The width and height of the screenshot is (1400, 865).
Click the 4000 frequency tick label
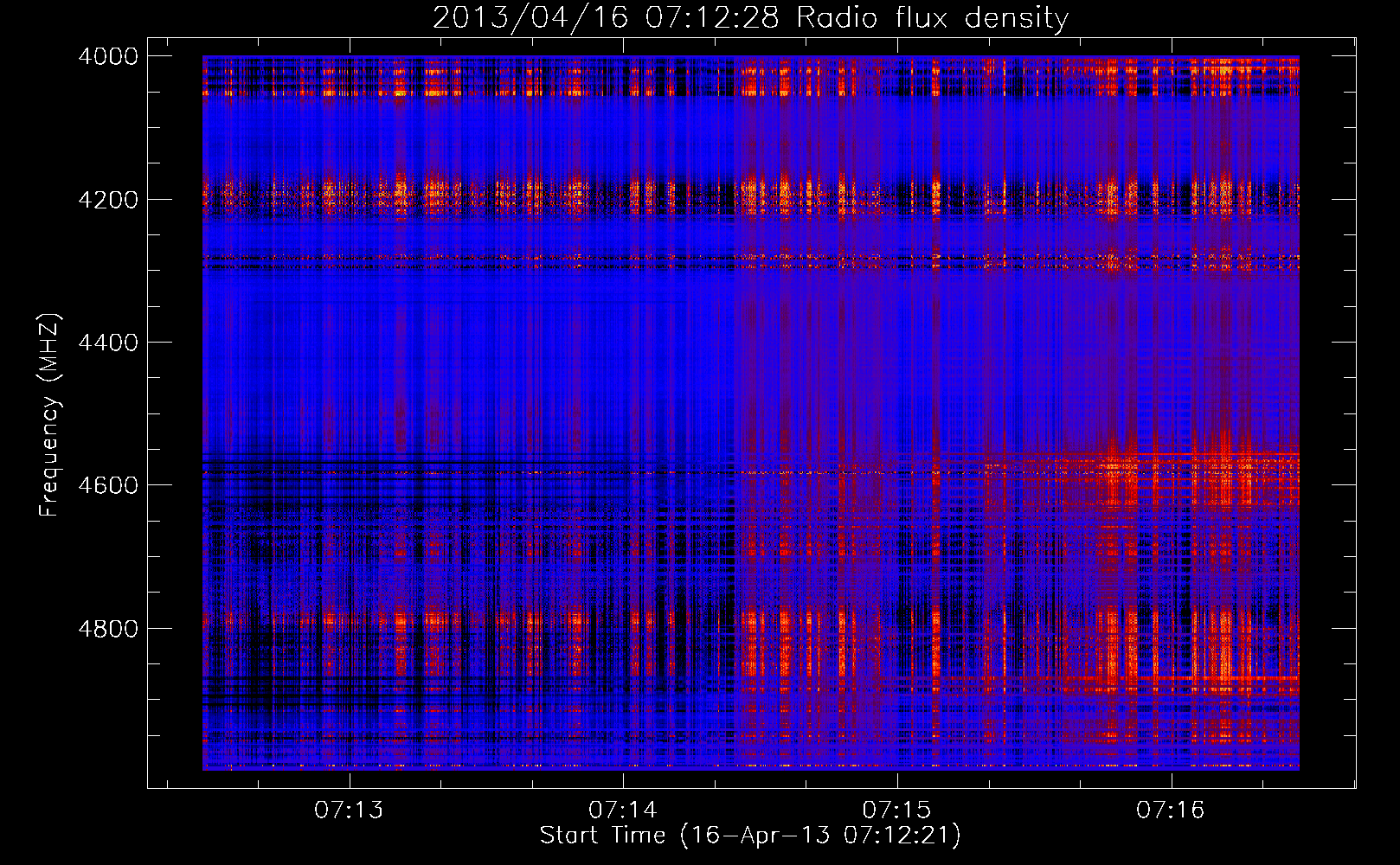(x=108, y=56)
